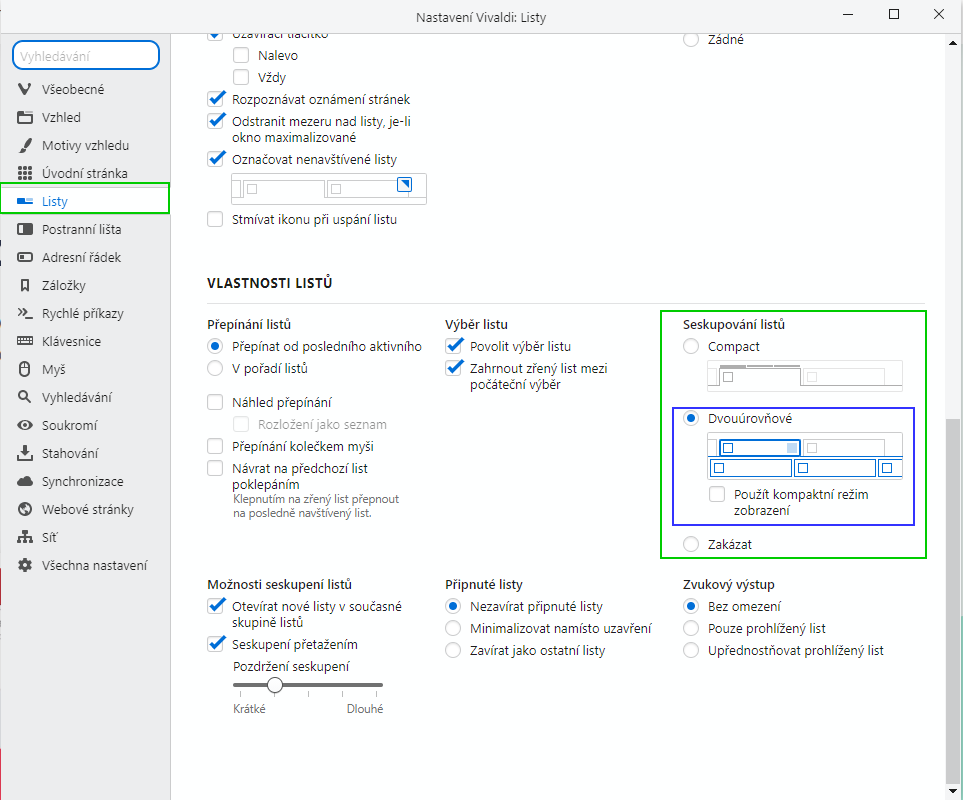Choose Zavírat jako ostatní listy
Image resolution: width=963 pixels, height=800 pixels.
click(x=453, y=650)
